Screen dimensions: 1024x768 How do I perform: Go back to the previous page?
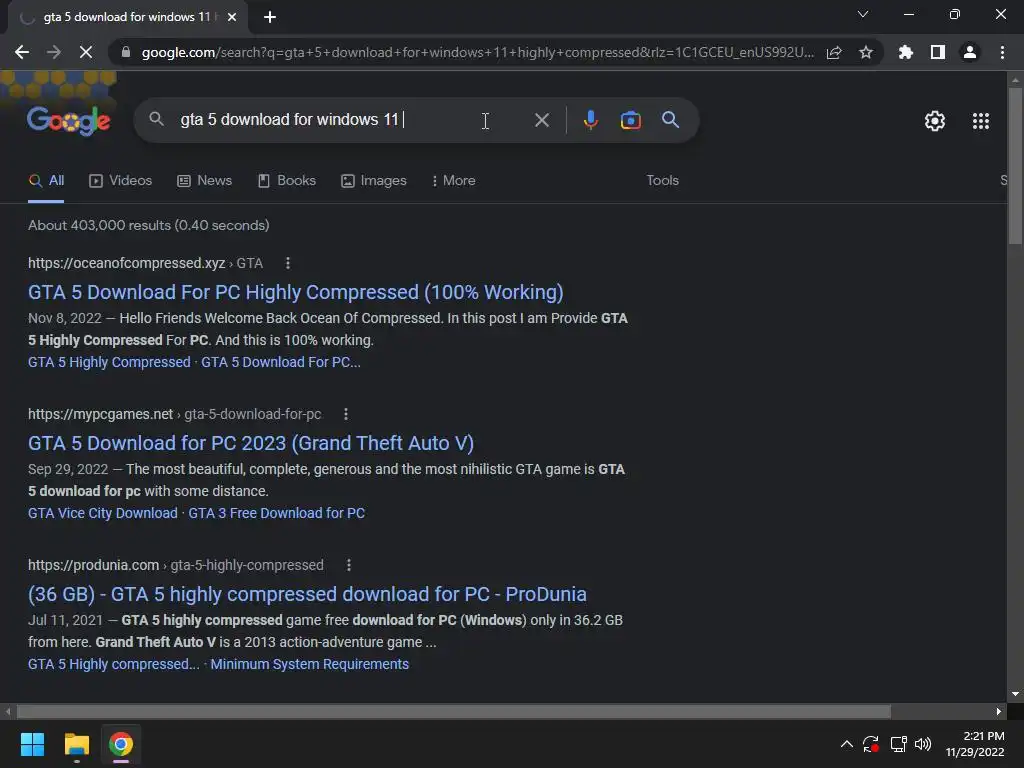(22, 52)
